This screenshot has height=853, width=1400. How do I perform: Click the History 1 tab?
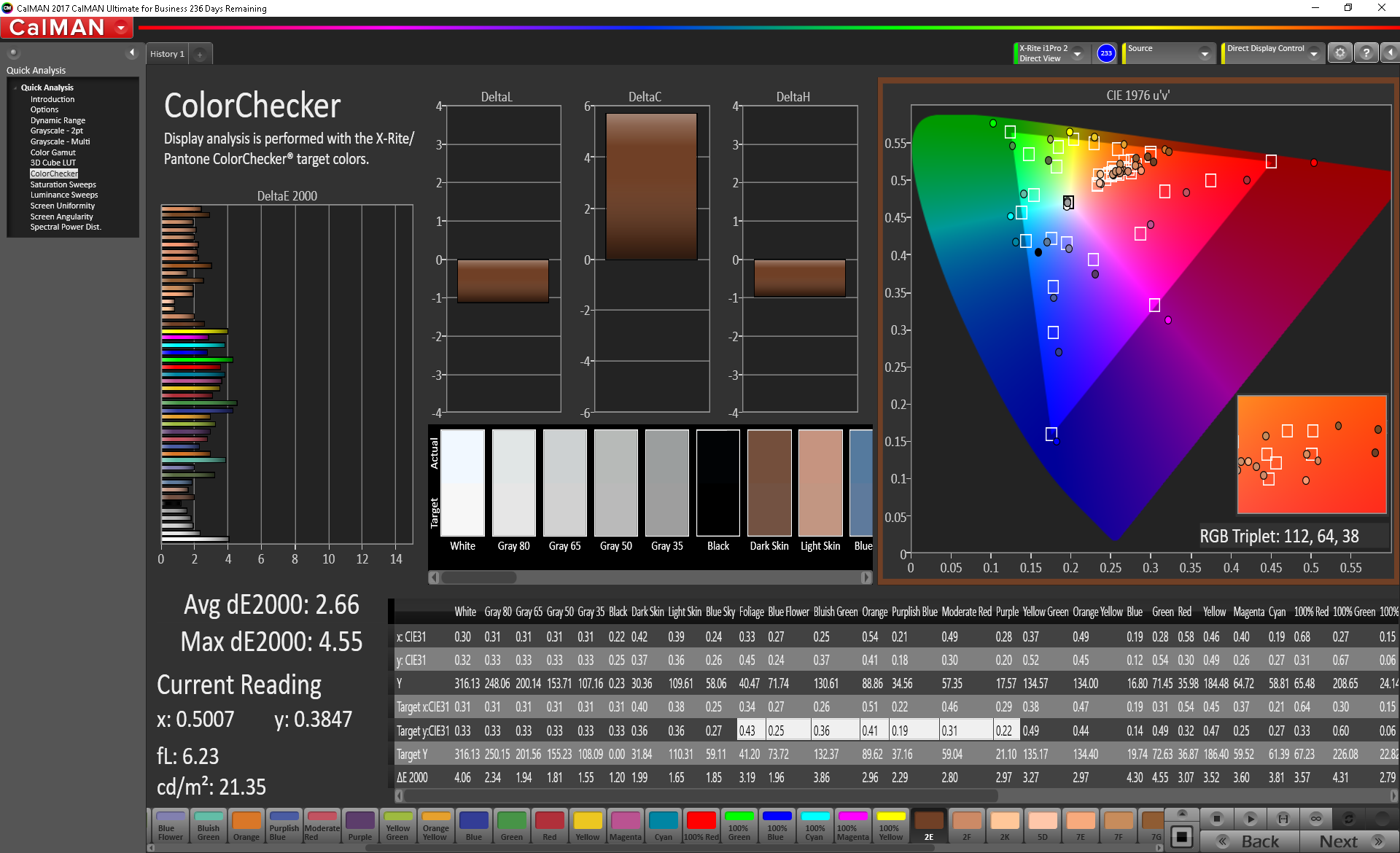coord(169,54)
